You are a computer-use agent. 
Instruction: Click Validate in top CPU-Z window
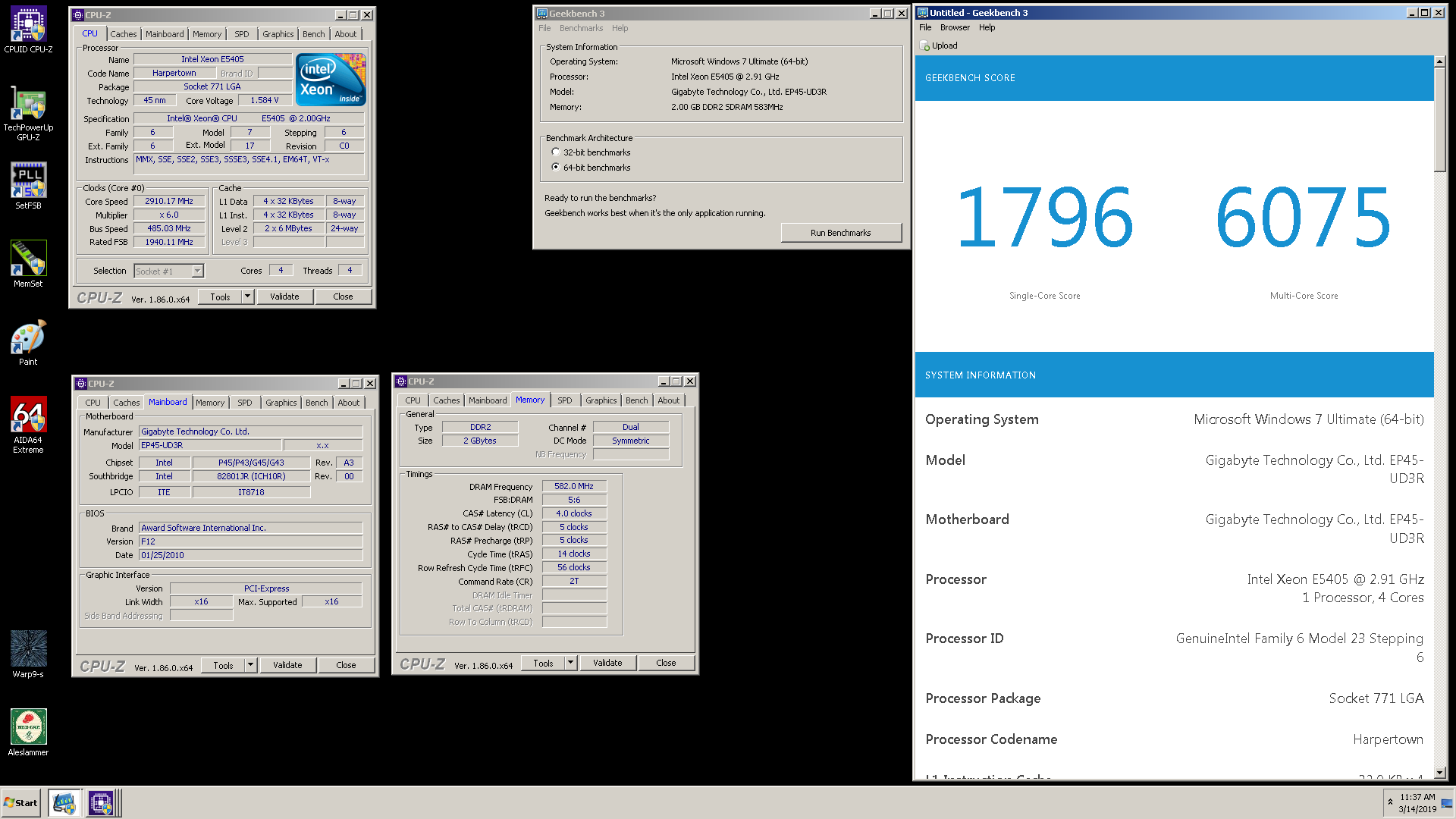point(284,297)
